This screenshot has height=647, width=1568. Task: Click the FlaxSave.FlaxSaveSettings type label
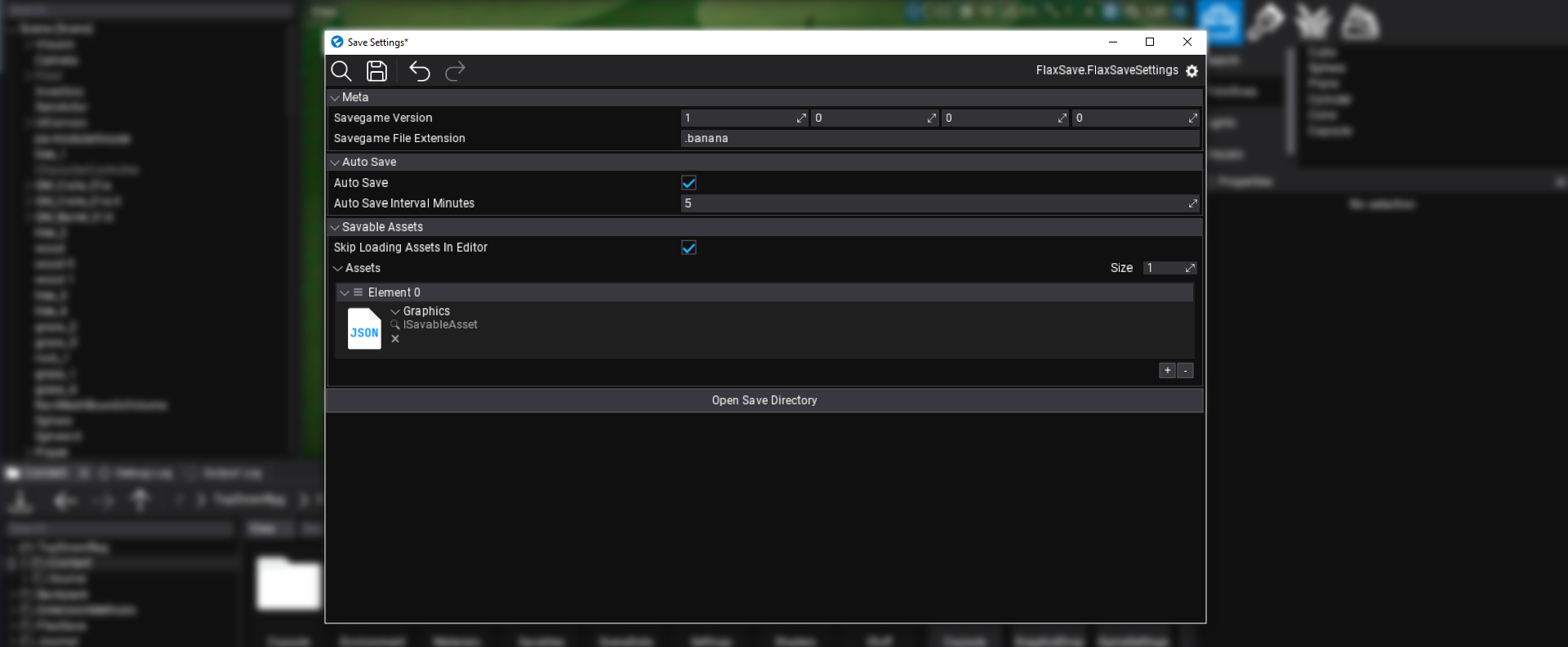[1107, 70]
